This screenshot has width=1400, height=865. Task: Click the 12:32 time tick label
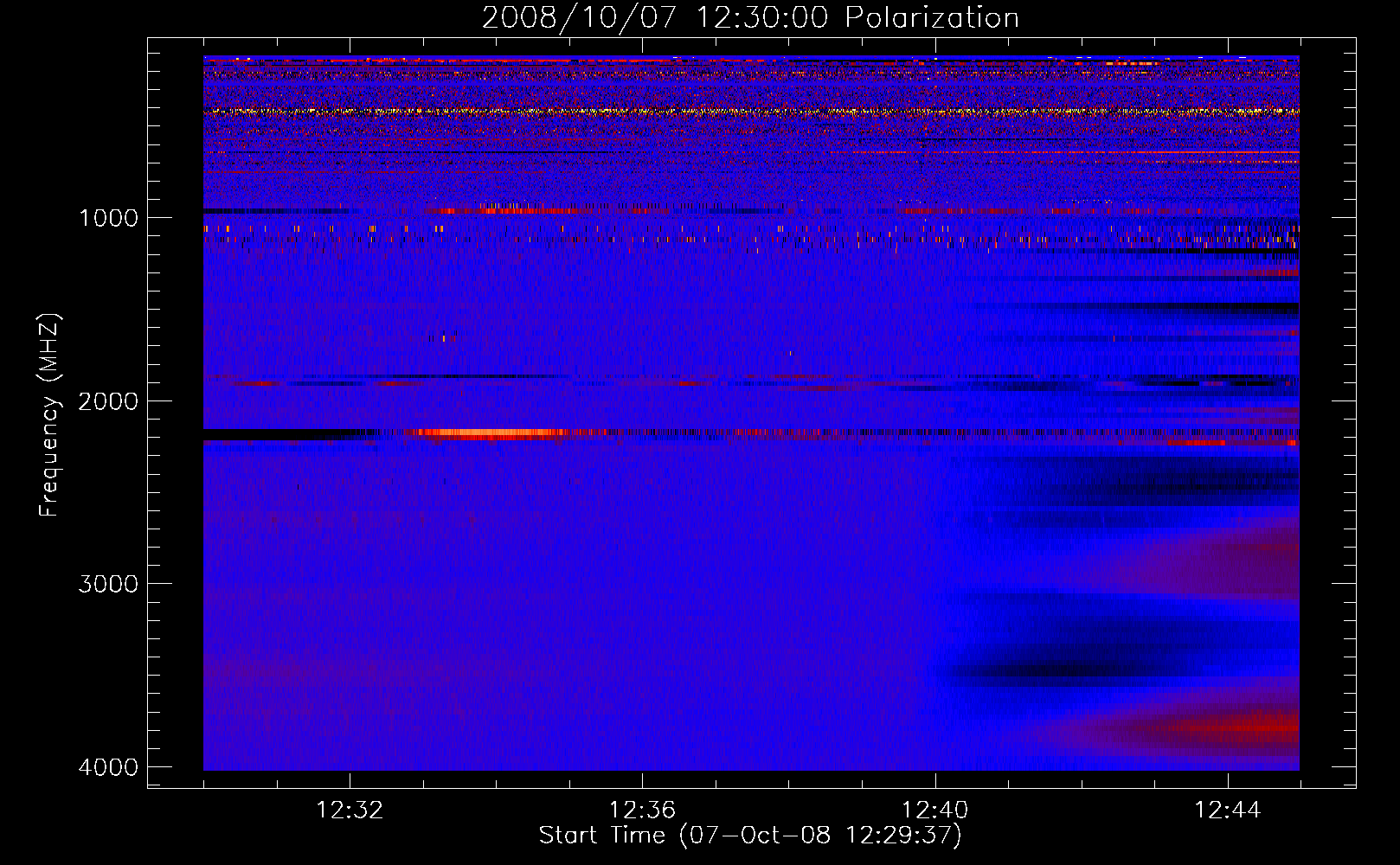point(350,810)
